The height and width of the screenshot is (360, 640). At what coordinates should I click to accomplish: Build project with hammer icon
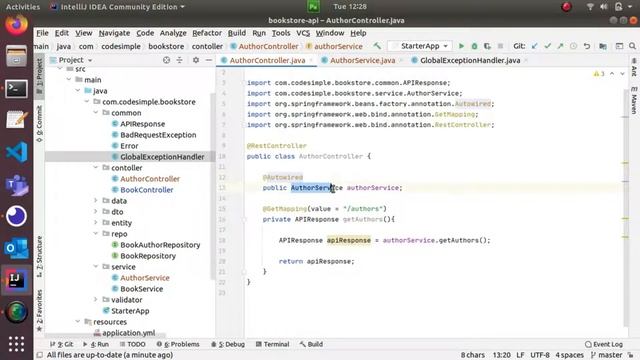pyautogui.click(x=377, y=46)
